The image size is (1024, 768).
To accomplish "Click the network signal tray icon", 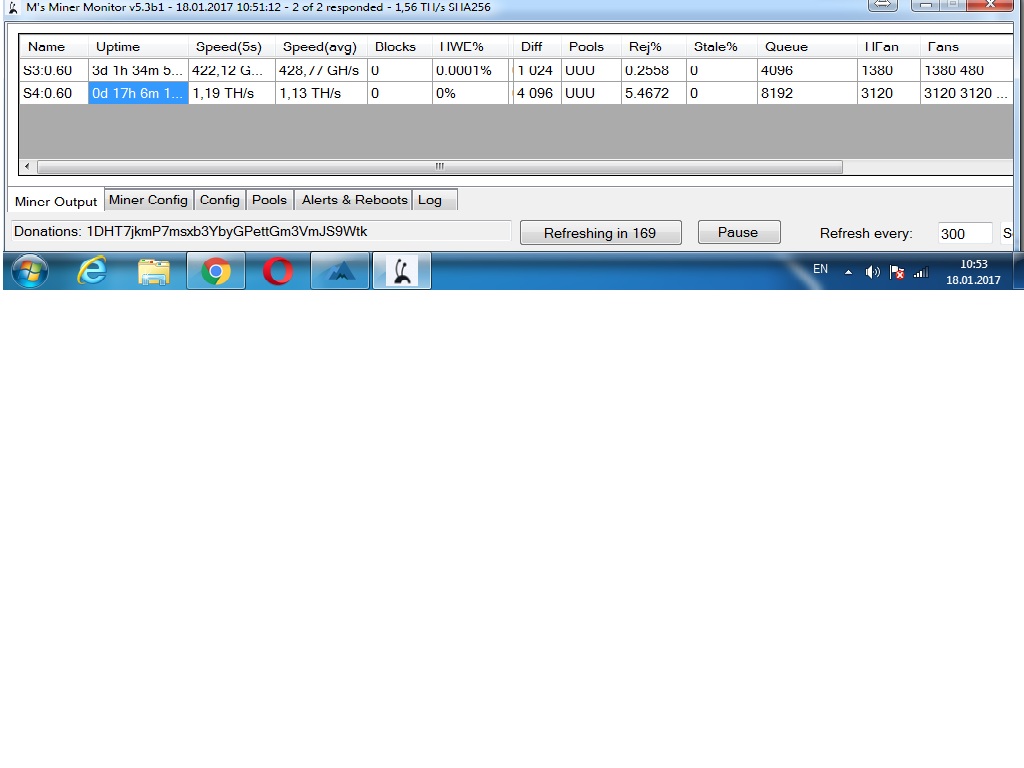I will 921,272.
